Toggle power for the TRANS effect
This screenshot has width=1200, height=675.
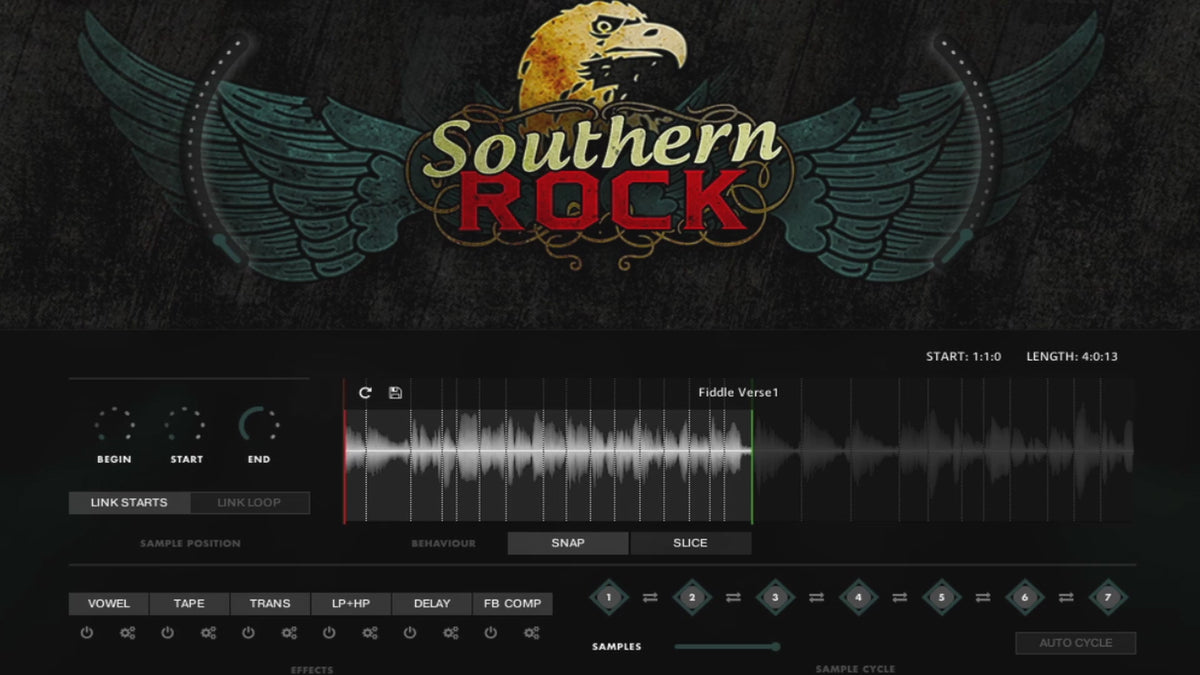[248, 633]
